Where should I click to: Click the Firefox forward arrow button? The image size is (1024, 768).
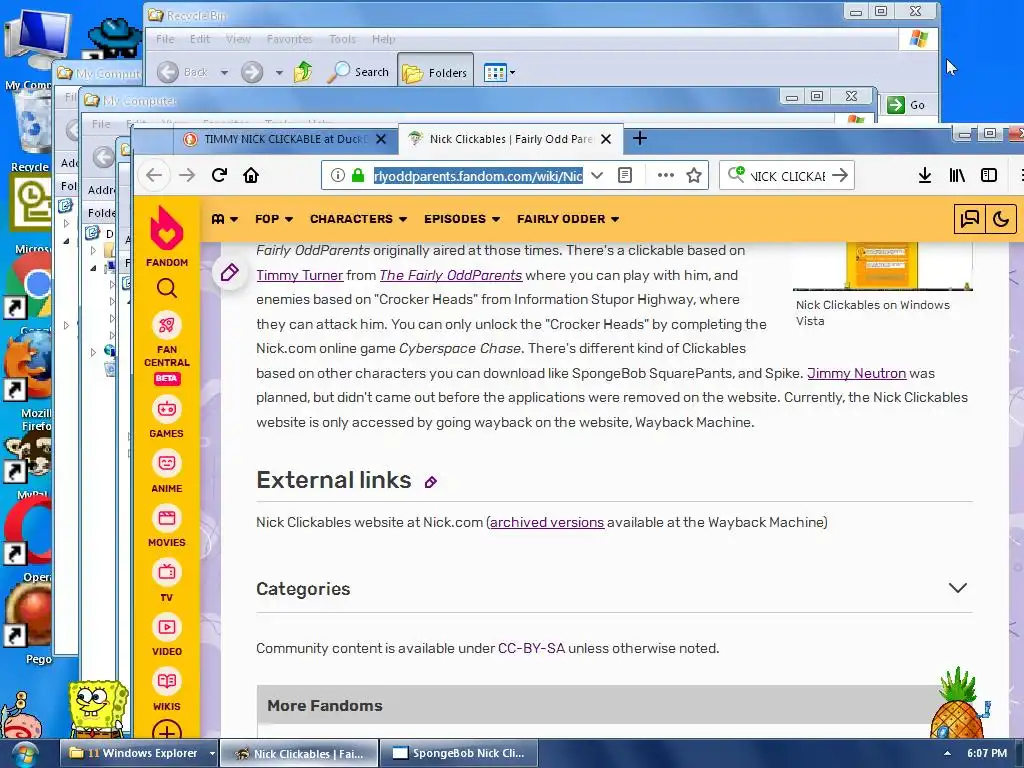point(187,175)
